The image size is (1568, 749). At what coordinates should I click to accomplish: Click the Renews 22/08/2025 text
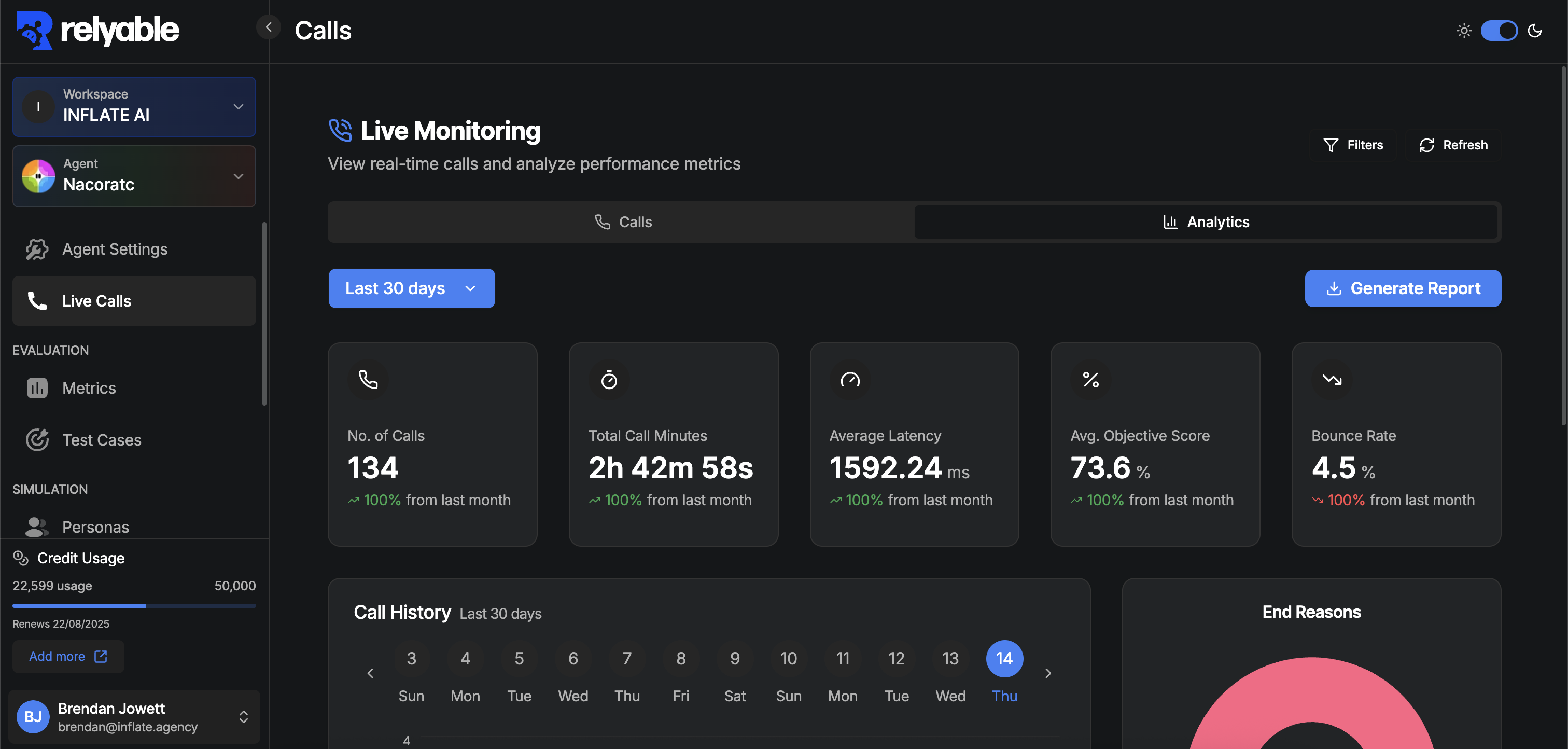(x=61, y=623)
